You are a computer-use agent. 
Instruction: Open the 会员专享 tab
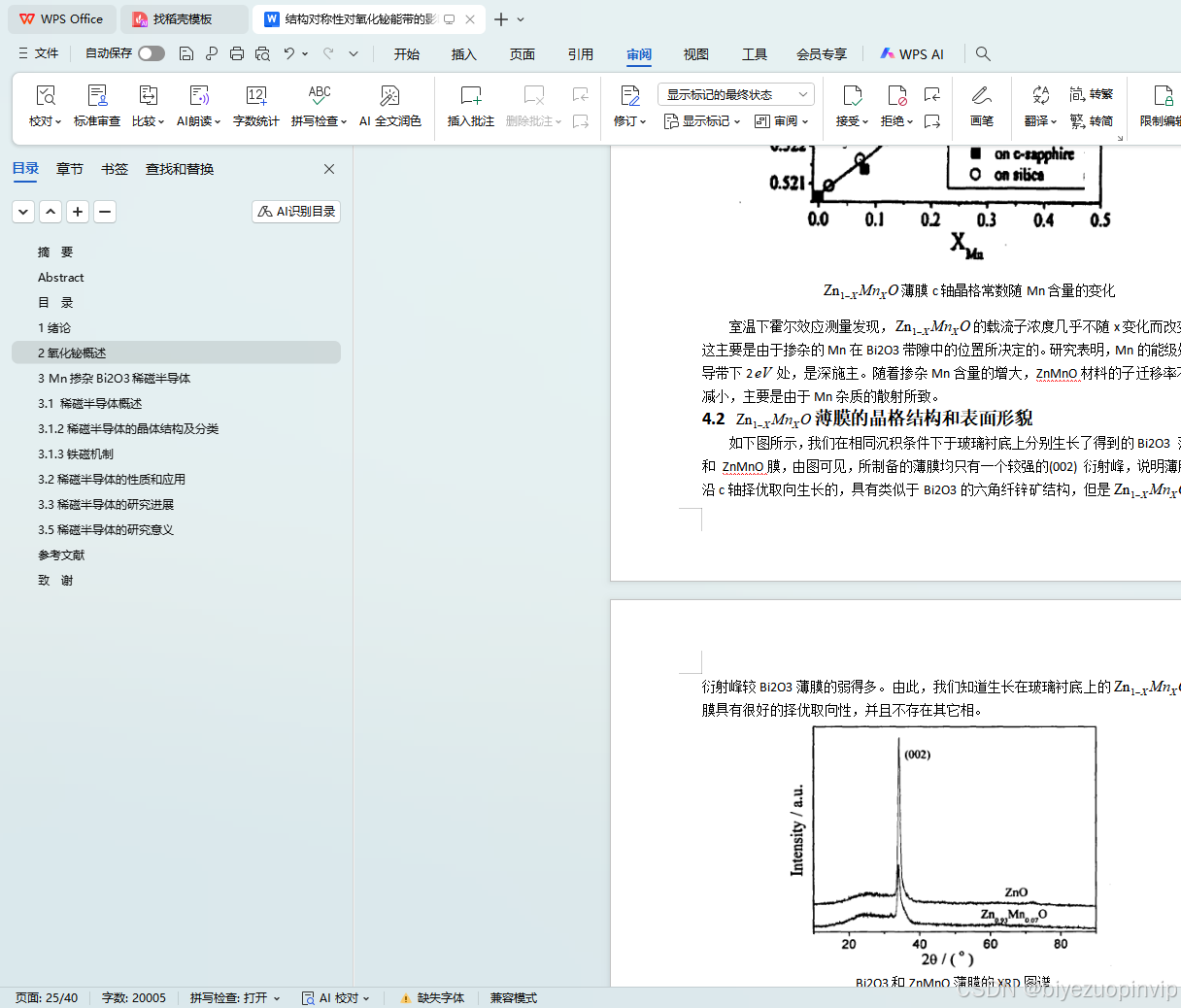(x=822, y=54)
